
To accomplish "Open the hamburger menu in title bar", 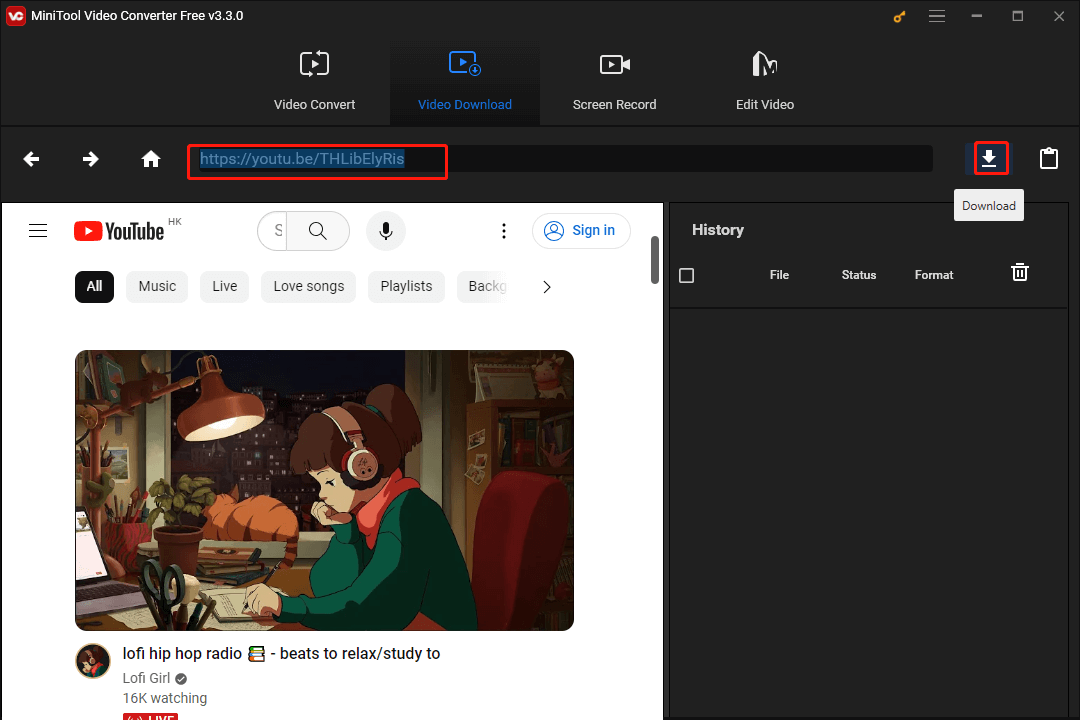I will pos(937,16).
